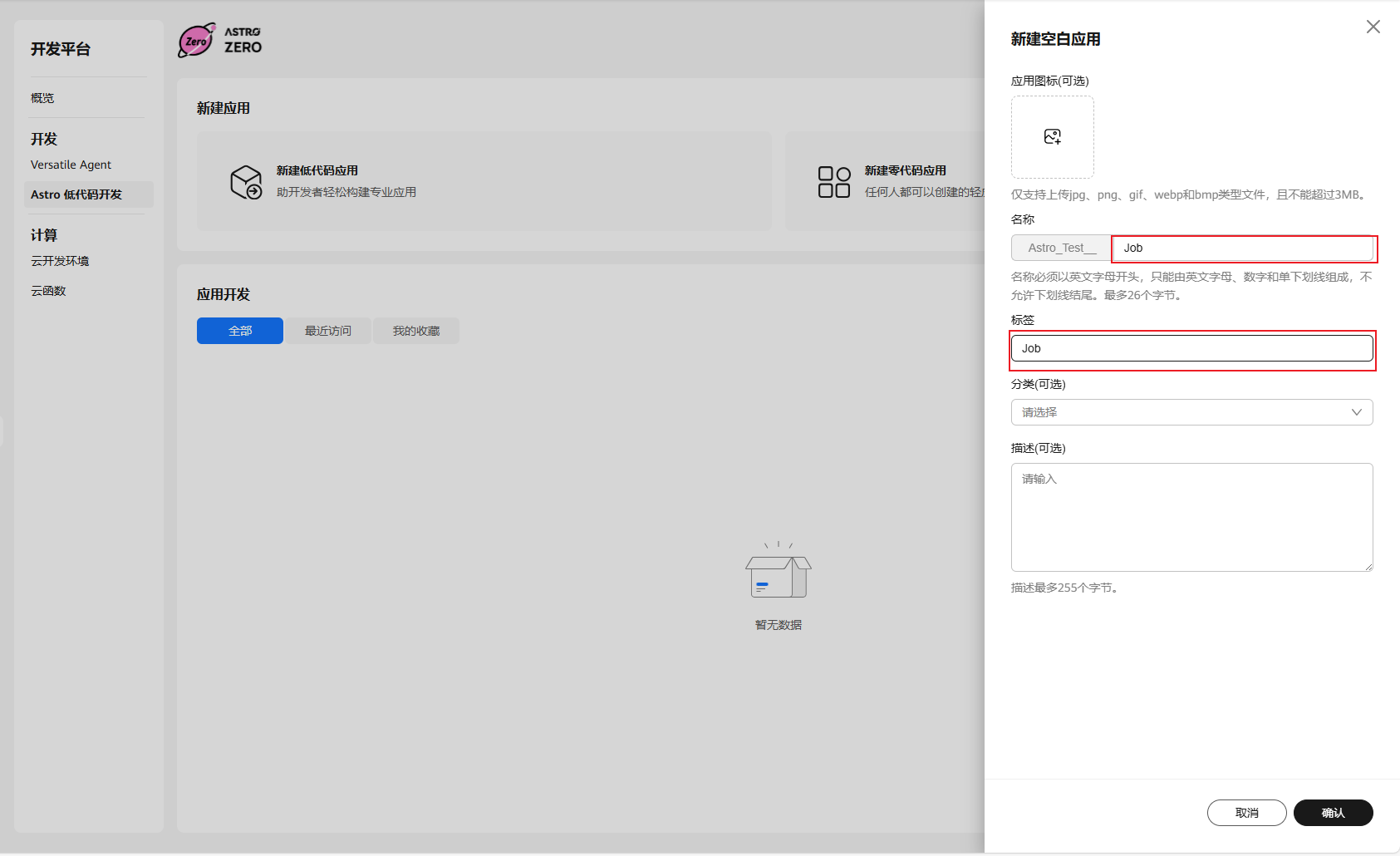
Task: Click the zero-code app grid icon
Action: (x=834, y=182)
